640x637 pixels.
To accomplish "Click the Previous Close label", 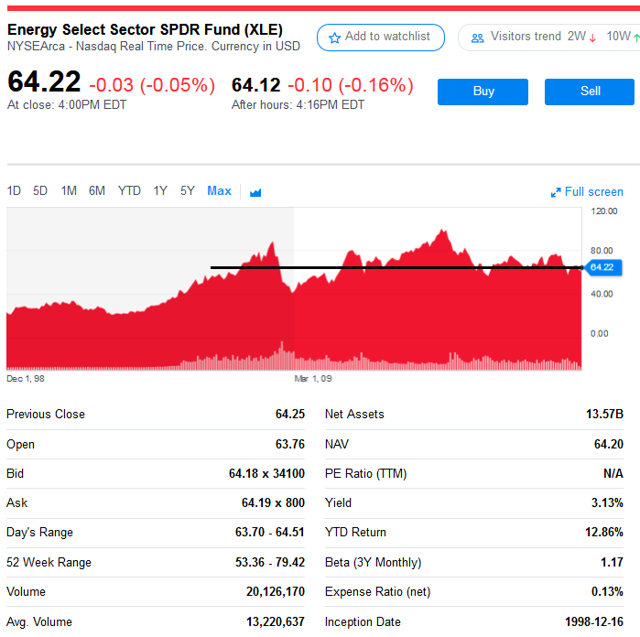I will [46, 414].
